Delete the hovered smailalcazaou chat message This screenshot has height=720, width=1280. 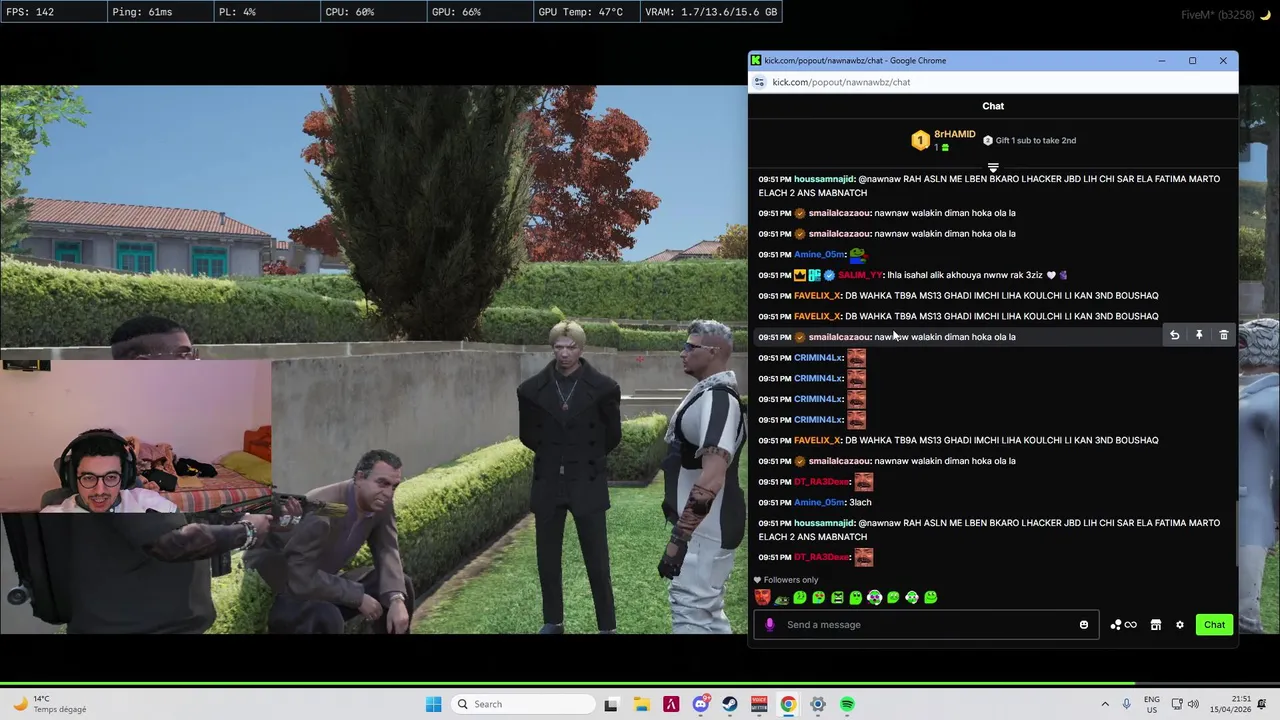(1223, 336)
